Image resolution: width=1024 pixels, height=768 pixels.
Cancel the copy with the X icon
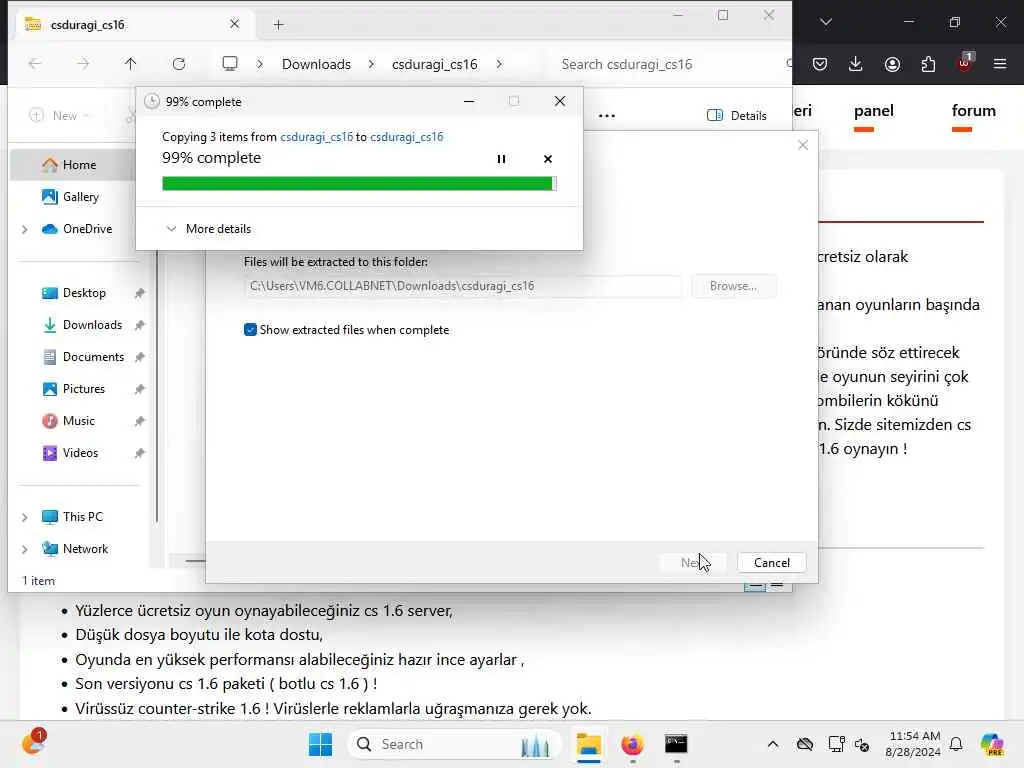click(547, 159)
